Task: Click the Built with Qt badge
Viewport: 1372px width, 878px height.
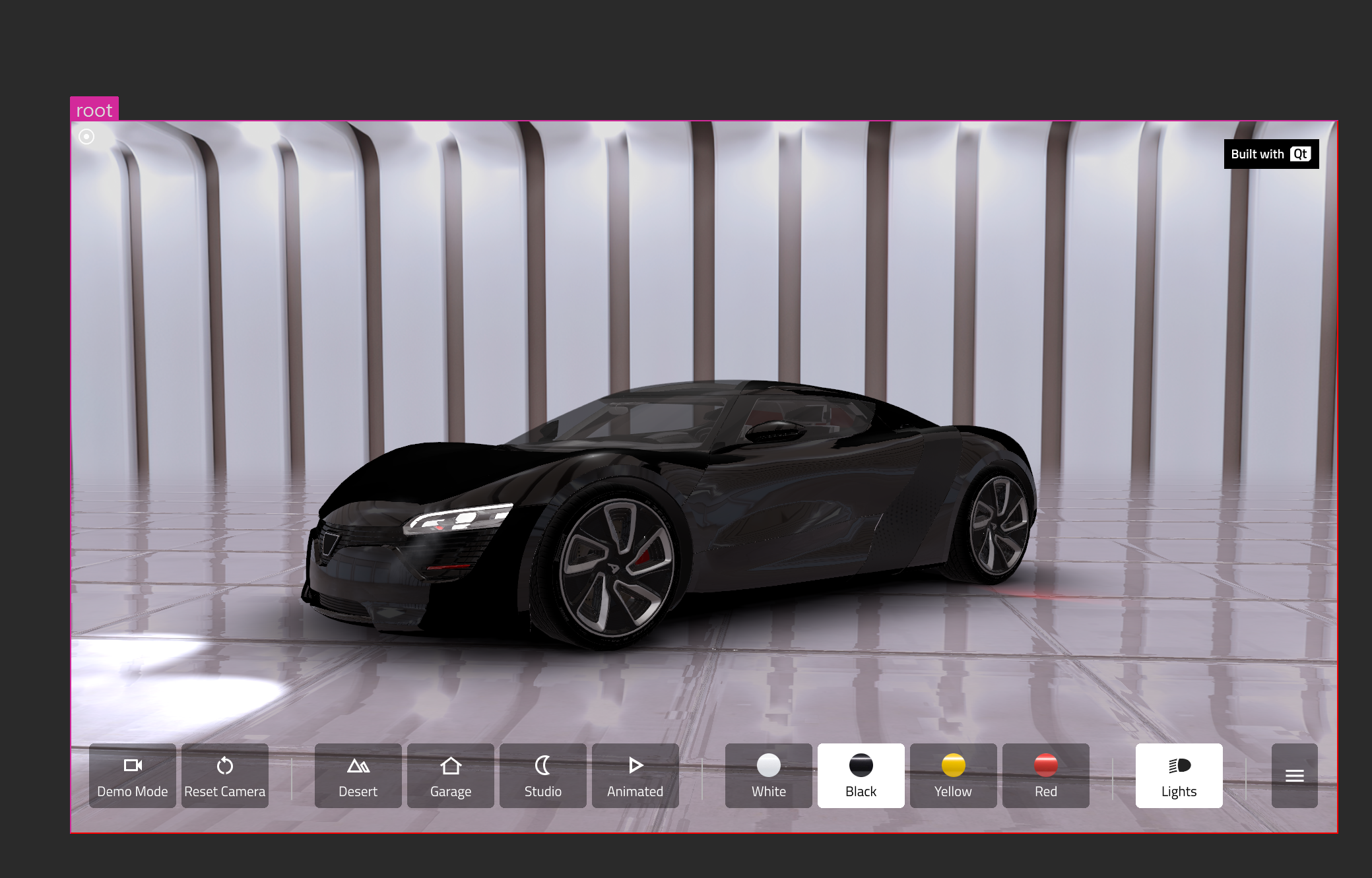Action: (x=1270, y=154)
